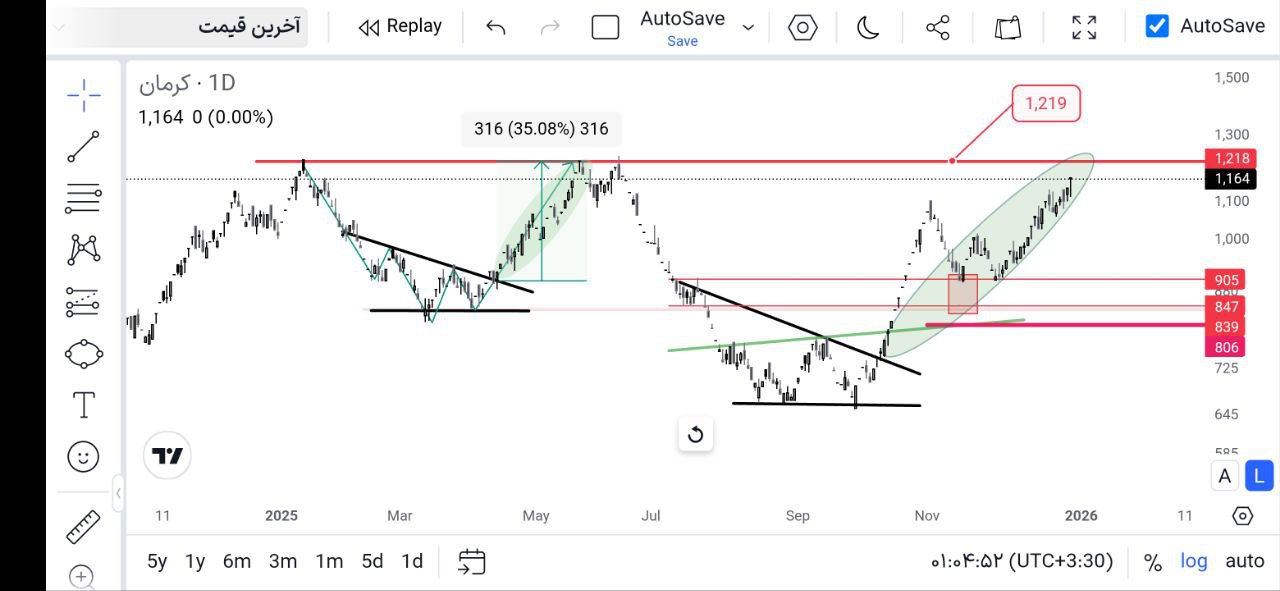Open the آخرین قیمت dropdown
Image resolution: width=1280 pixels, height=591 pixels.
[x=178, y=27]
